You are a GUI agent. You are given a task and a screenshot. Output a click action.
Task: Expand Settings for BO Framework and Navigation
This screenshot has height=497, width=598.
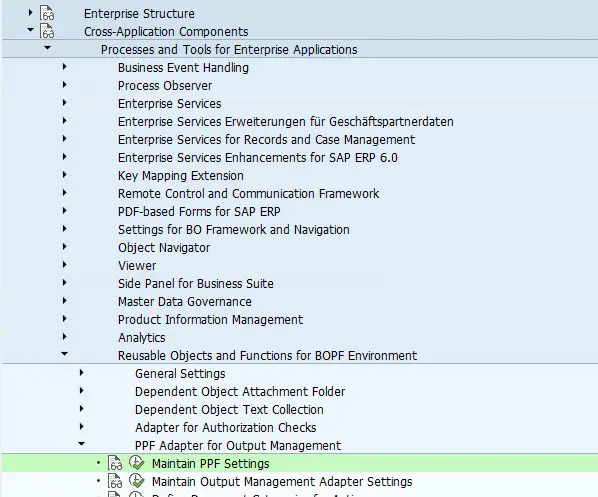(x=64, y=228)
